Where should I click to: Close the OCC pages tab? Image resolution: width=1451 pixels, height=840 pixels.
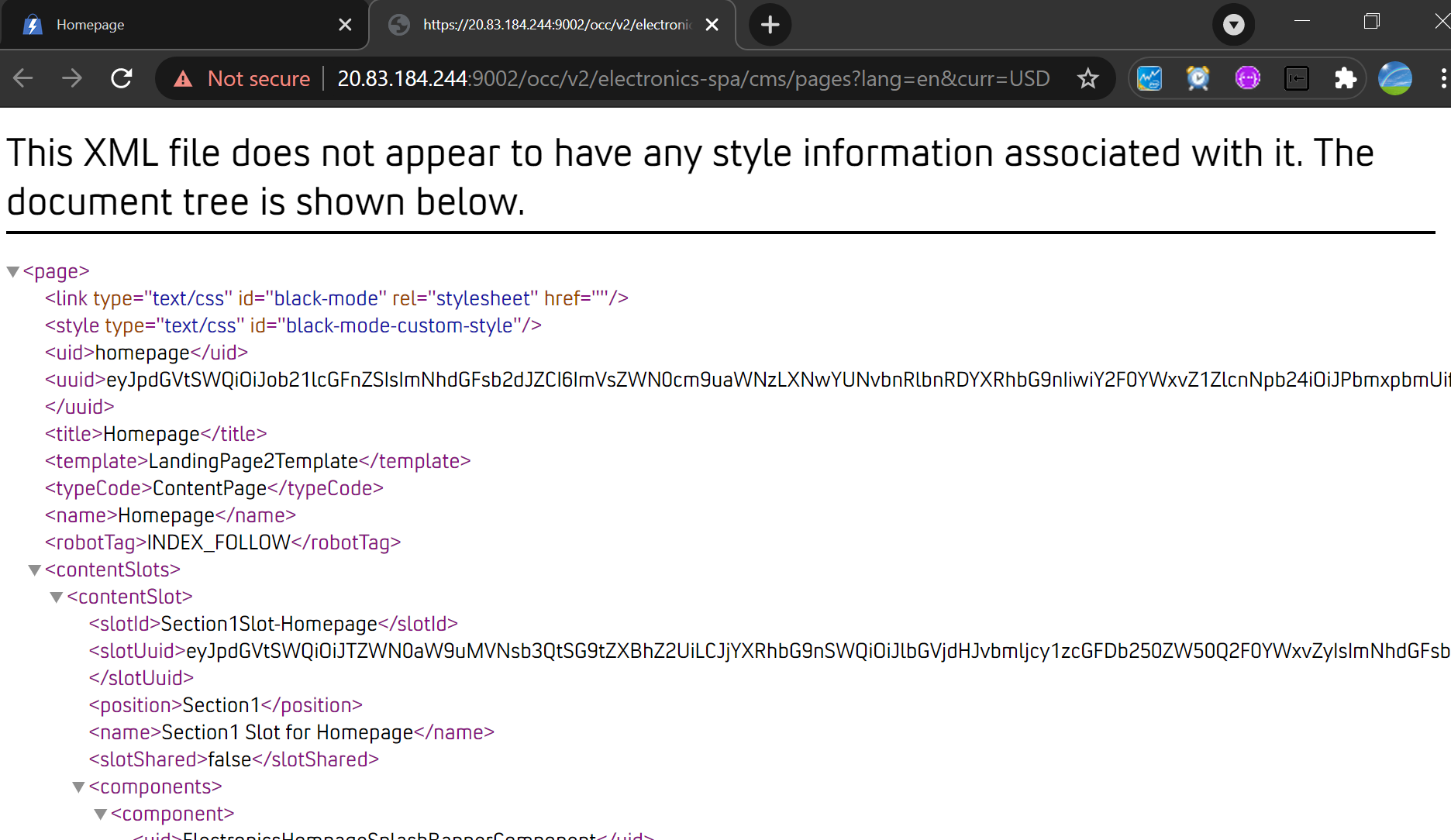pos(712,25)
